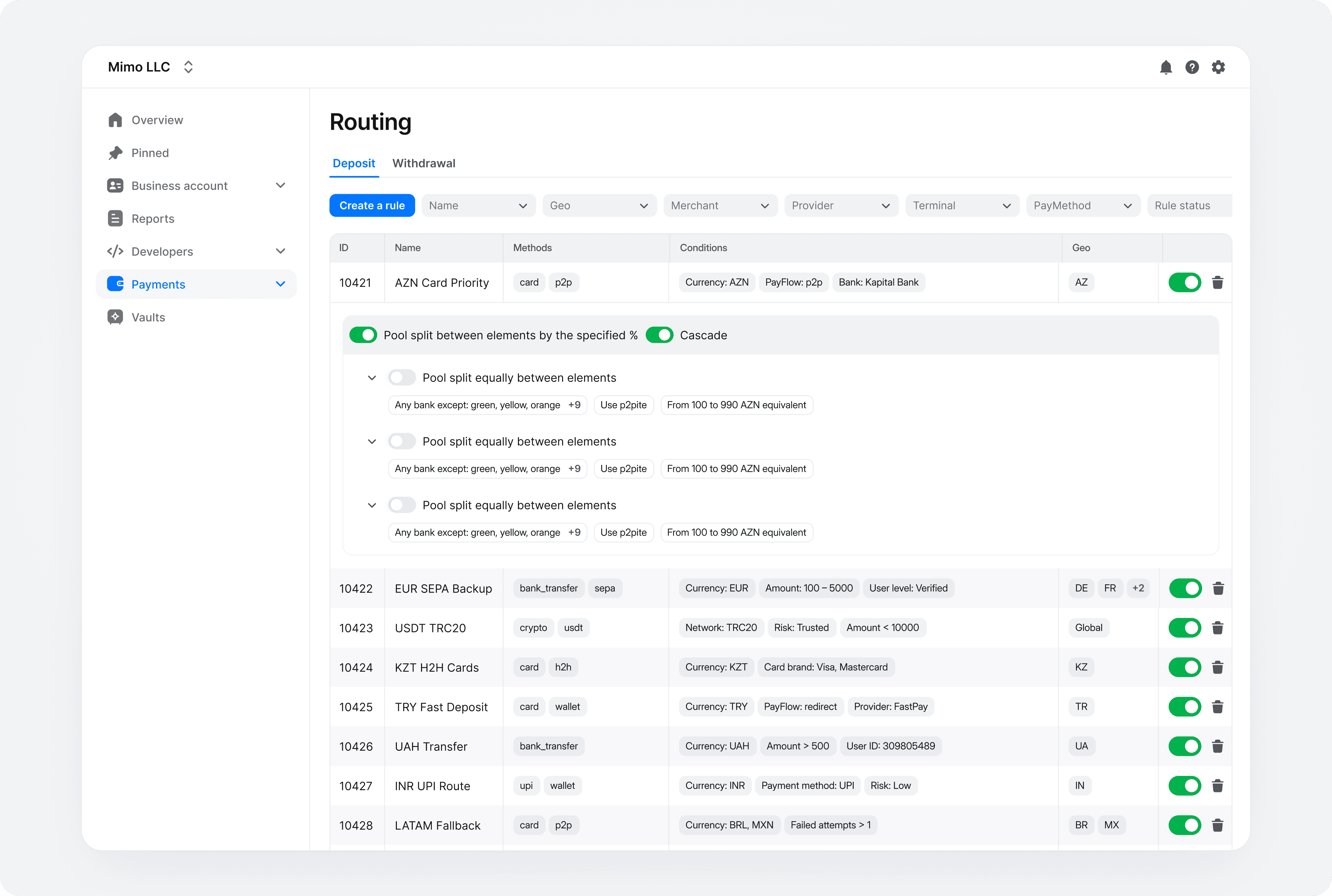Click the User ID: 309805489 condition tag
This screenshot has width=1332, height=896.
pos(890,746)
